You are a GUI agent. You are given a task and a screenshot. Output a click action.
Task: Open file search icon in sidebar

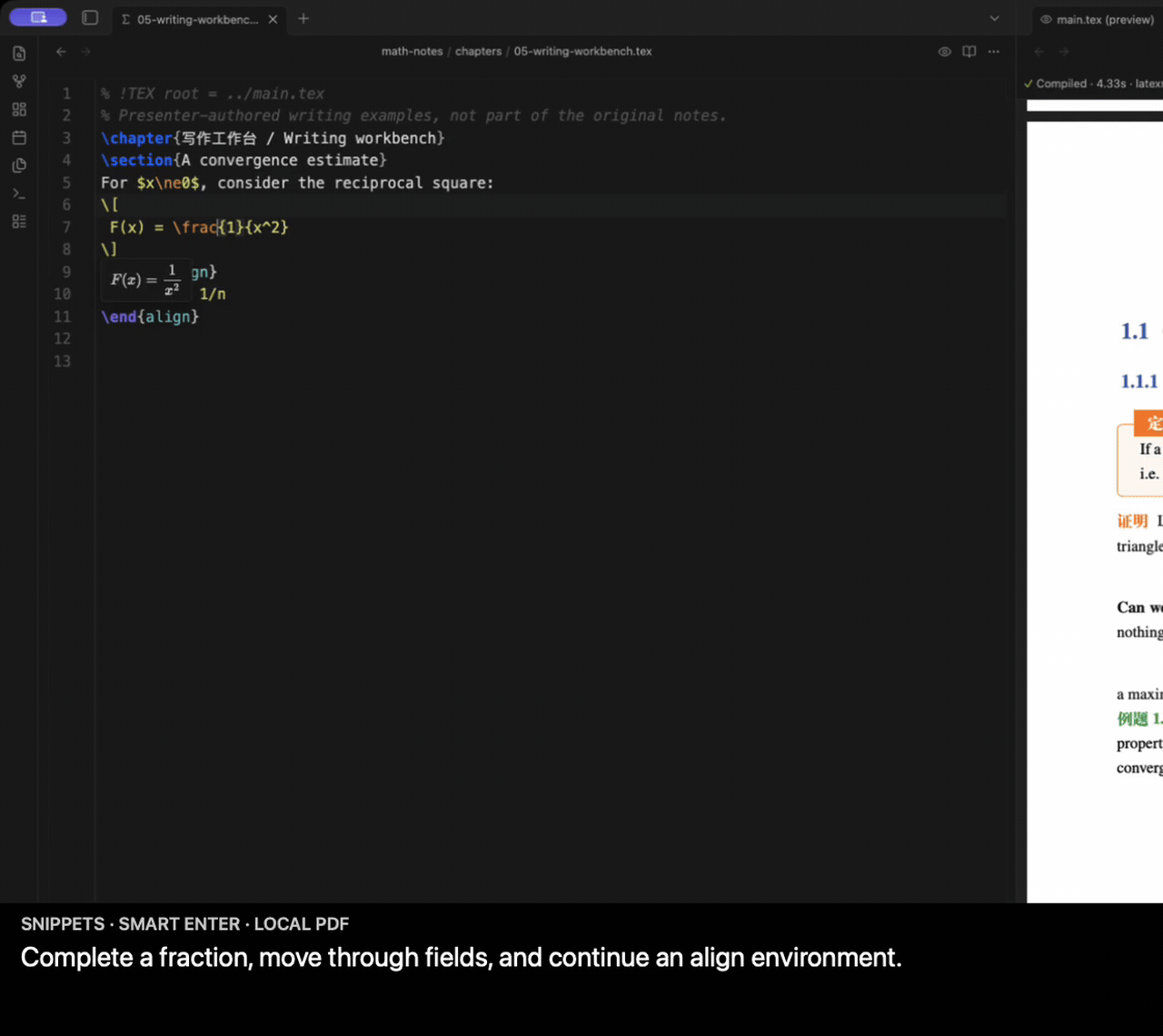point(19,54)
